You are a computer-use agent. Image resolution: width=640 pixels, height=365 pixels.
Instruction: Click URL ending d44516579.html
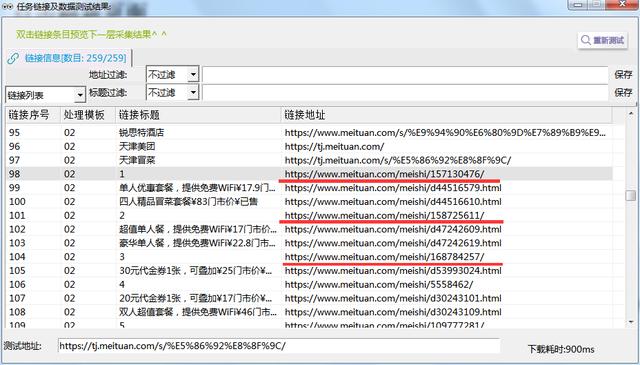[393, 188]
